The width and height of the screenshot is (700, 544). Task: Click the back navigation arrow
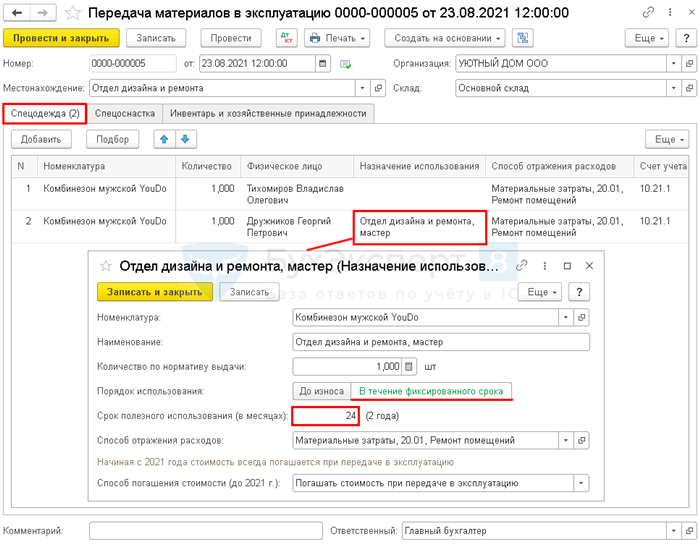pyautogui.click(x=17, y=13)
